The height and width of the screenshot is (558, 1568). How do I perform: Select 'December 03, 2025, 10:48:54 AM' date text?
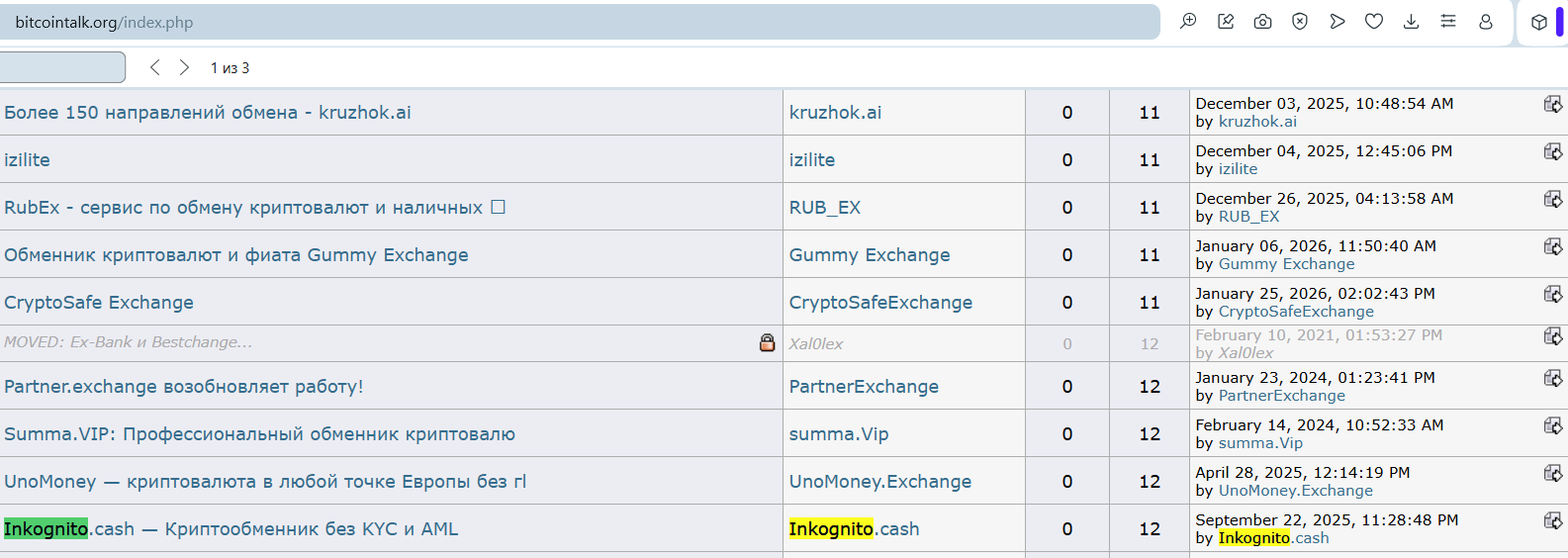coord(1325,103)
